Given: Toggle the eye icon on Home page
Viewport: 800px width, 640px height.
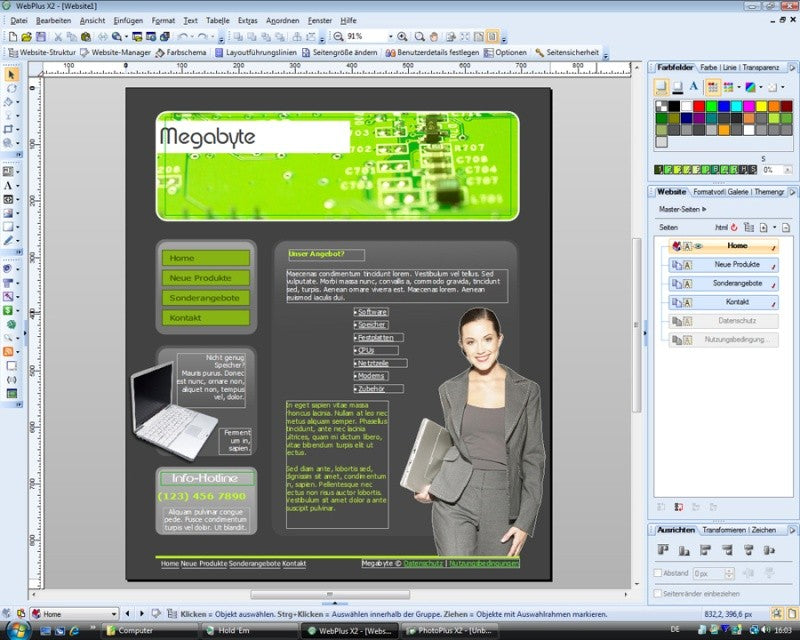Looking at the screenshot, I should (x=698, y=247).
